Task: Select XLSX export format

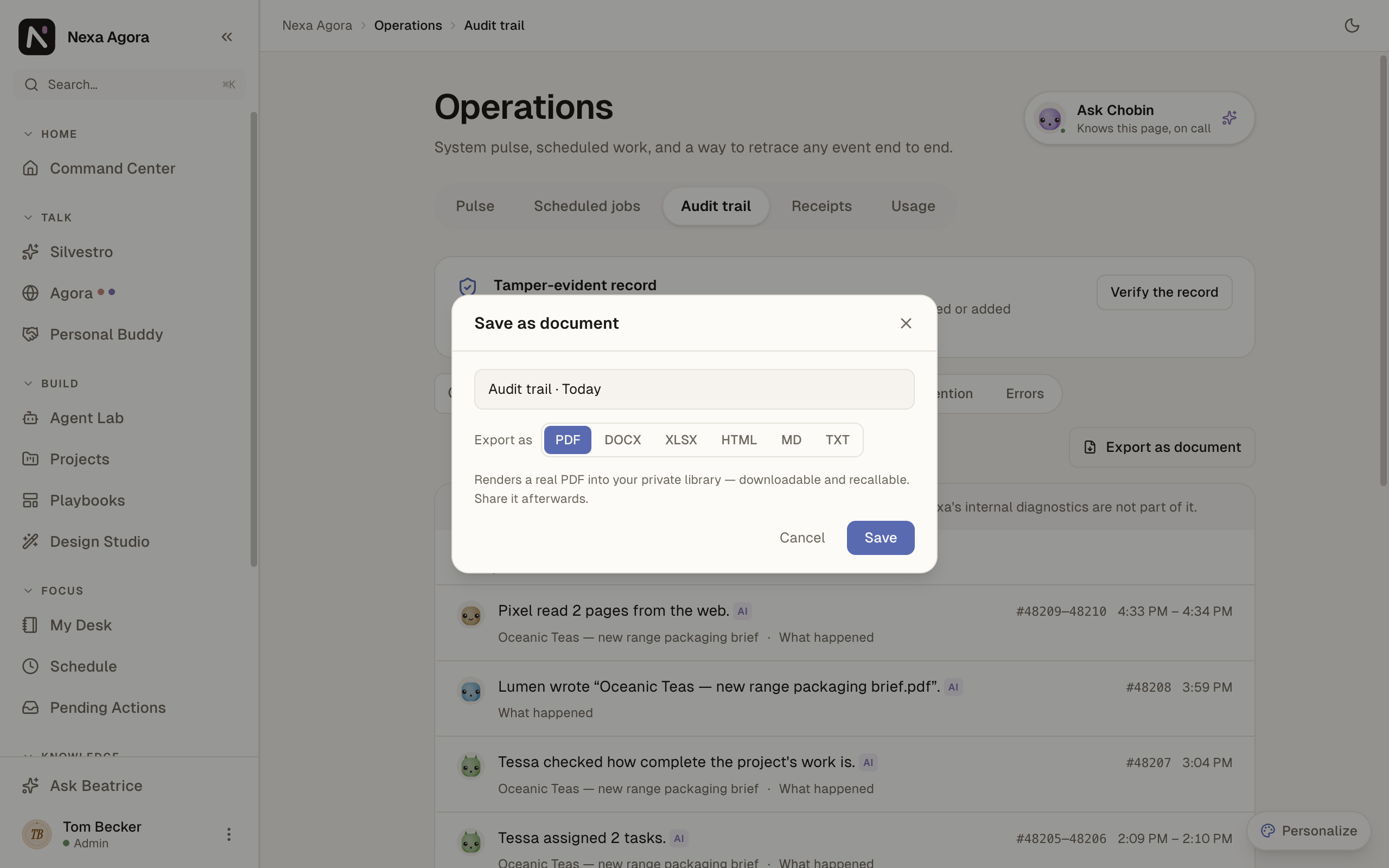Action: click(681, 440)
